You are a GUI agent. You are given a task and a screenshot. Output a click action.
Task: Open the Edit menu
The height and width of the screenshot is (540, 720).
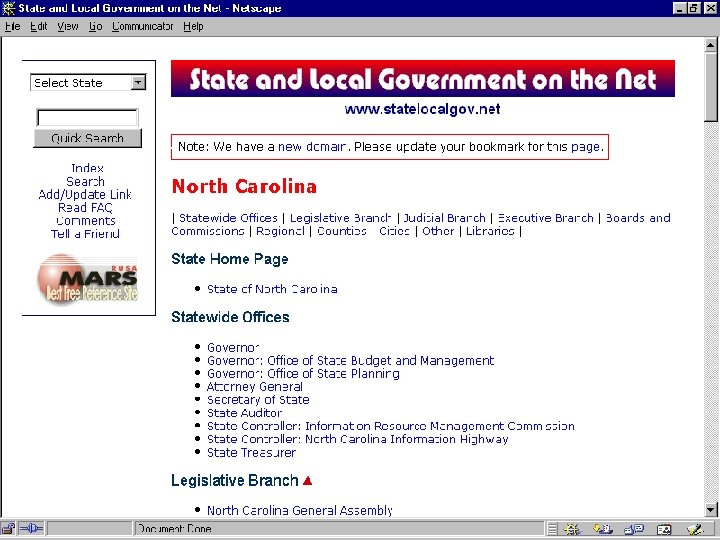click(x=39, y=27)
